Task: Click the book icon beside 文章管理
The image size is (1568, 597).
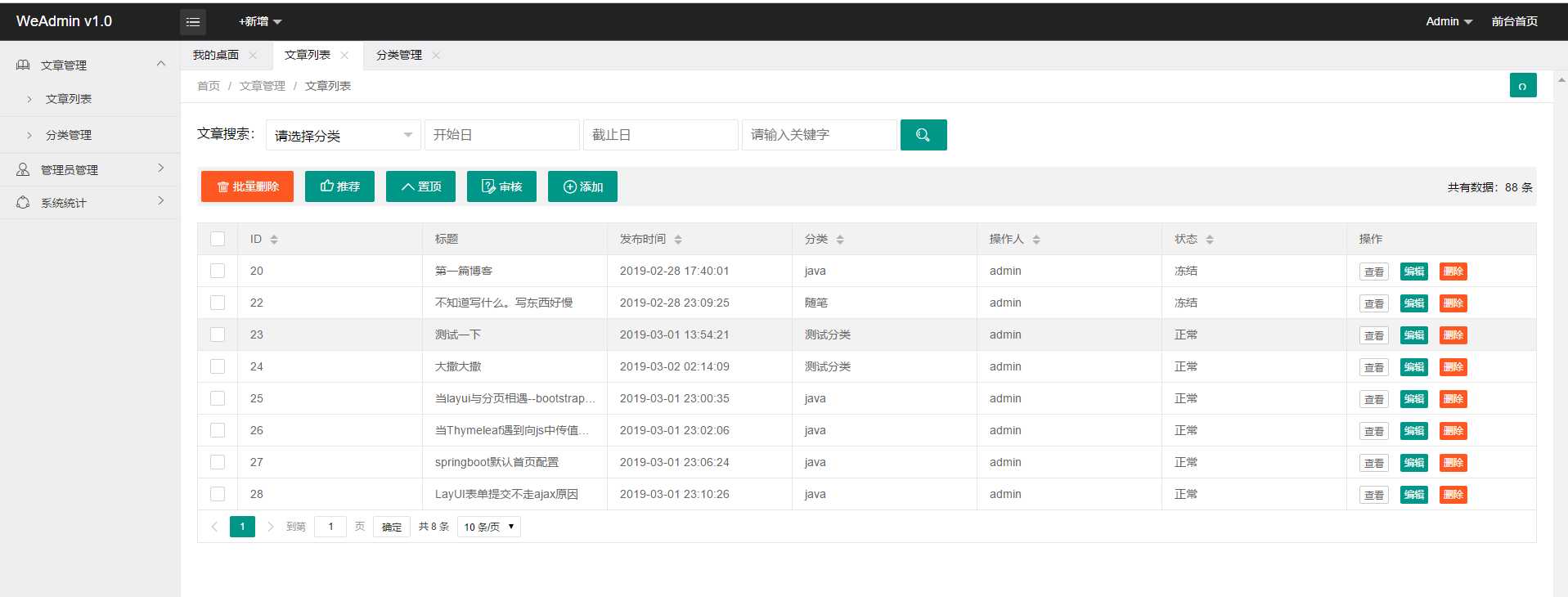Action: (x=23, y=65)
